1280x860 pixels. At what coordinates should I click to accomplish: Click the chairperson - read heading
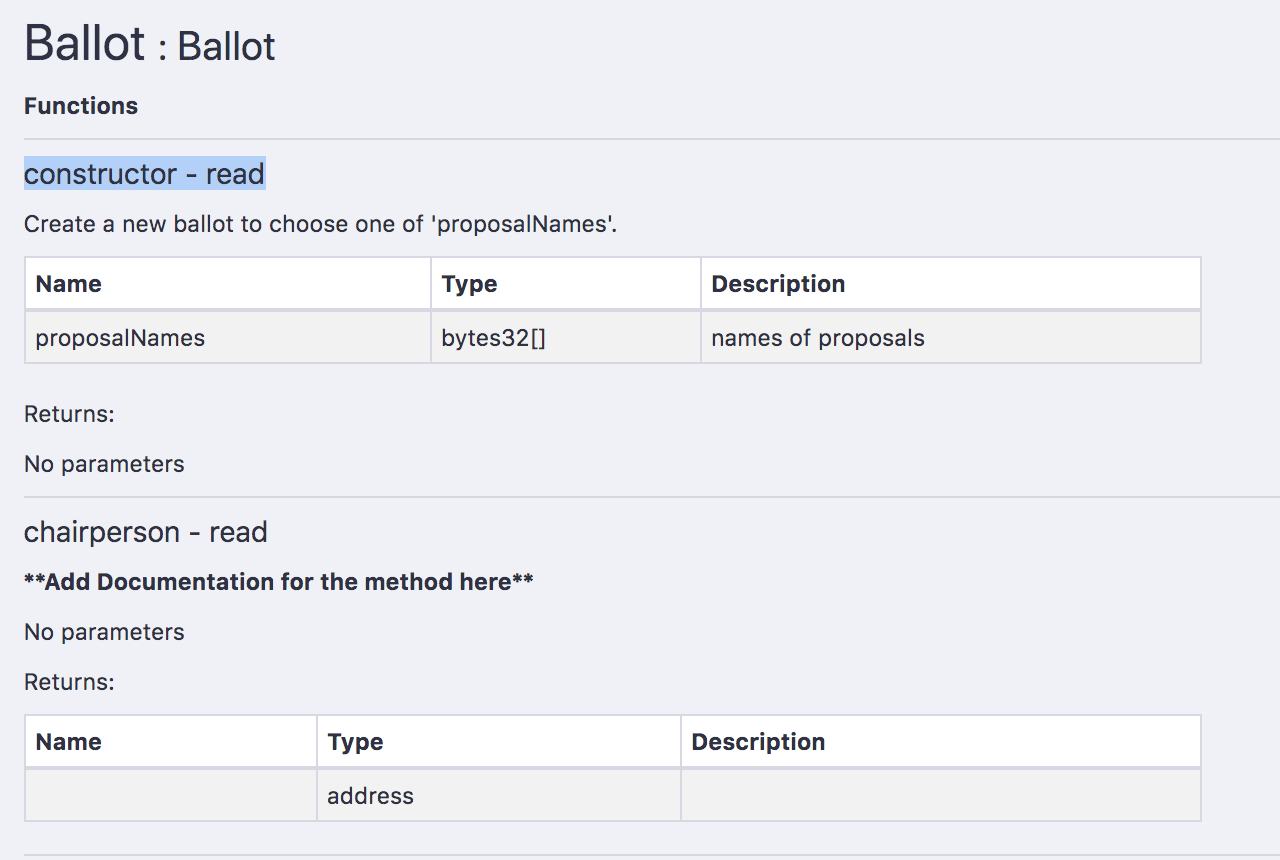click(146, 532)
